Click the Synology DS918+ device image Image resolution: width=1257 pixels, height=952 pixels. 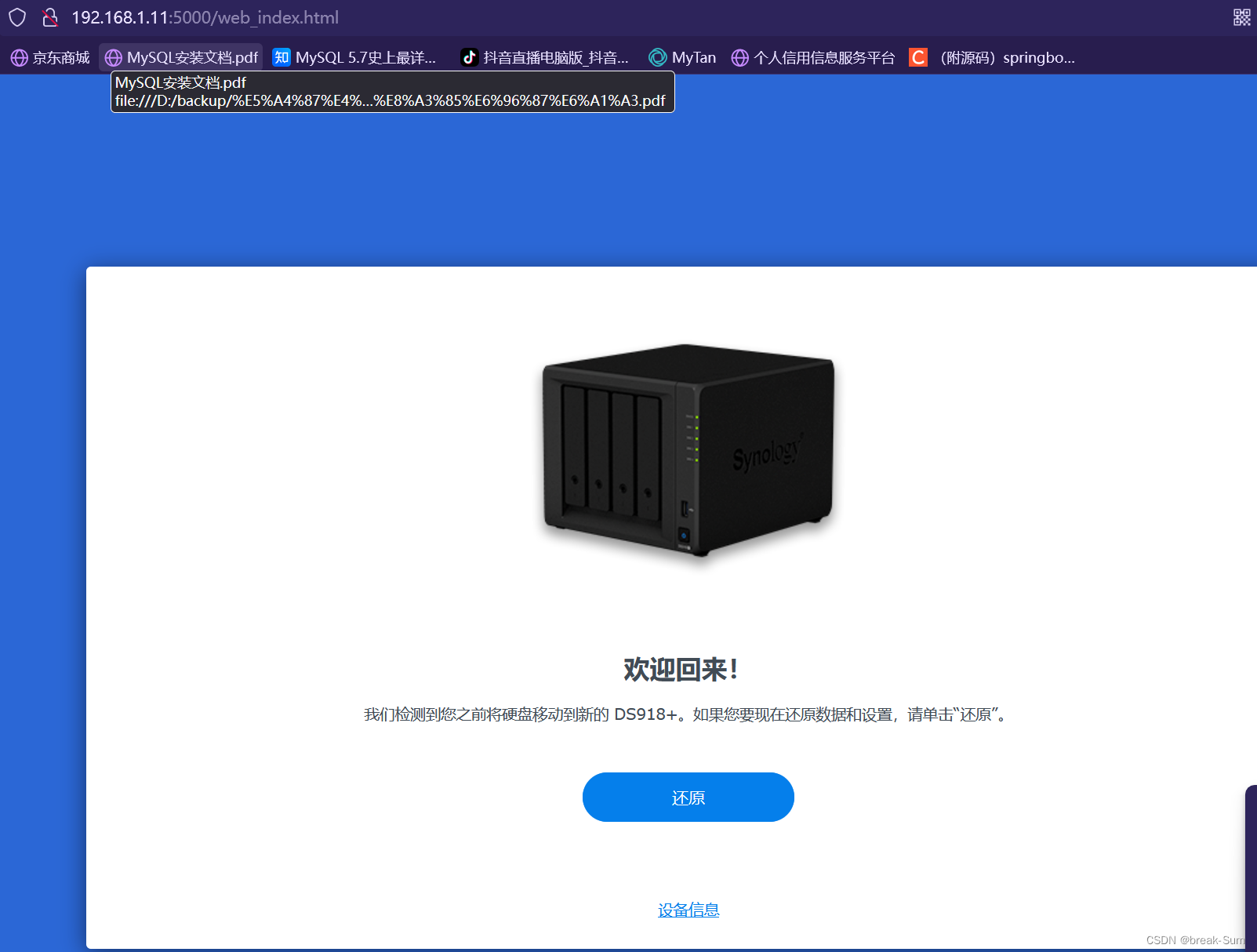tap(688, 451)
